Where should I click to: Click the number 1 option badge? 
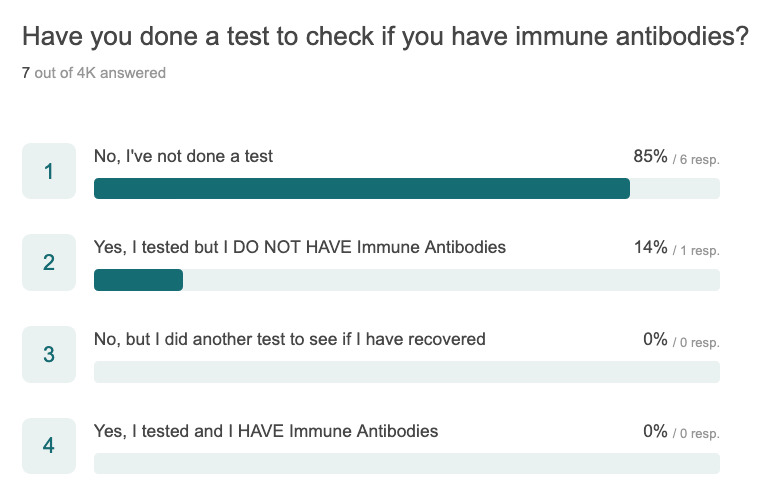[x=49, y=171]
